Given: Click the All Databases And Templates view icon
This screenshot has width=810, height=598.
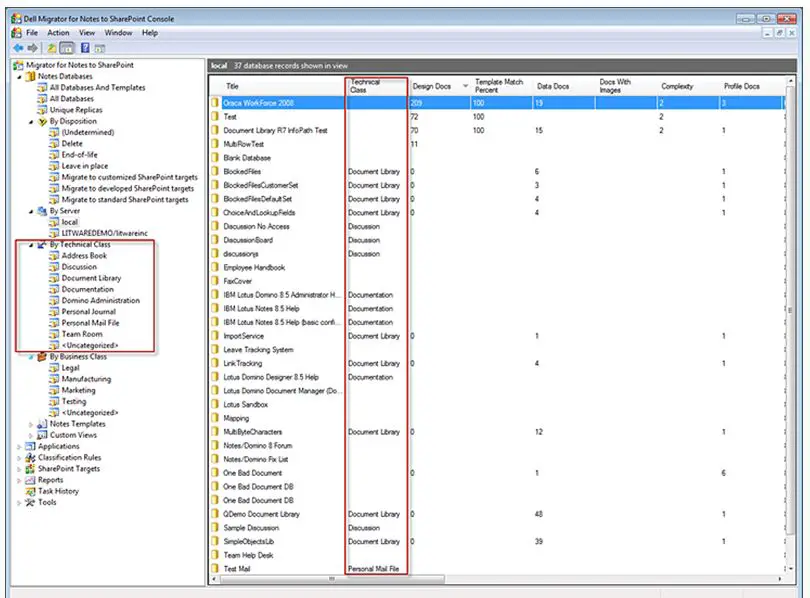Looking at the screenshot, I should pyautogui.click(x=42, y=88).
